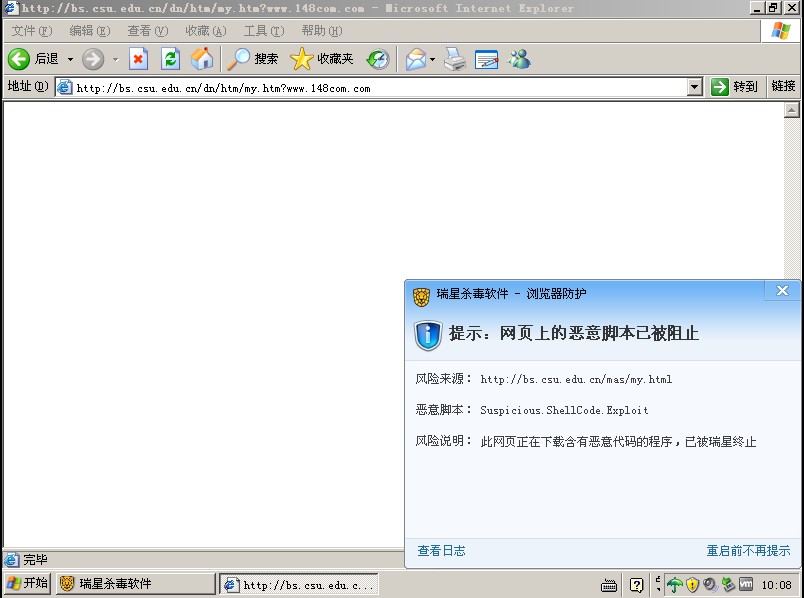Click the address bar URL field
This screenshot has height=598, width=804.
pyautogui.click(x=380, y=88)
